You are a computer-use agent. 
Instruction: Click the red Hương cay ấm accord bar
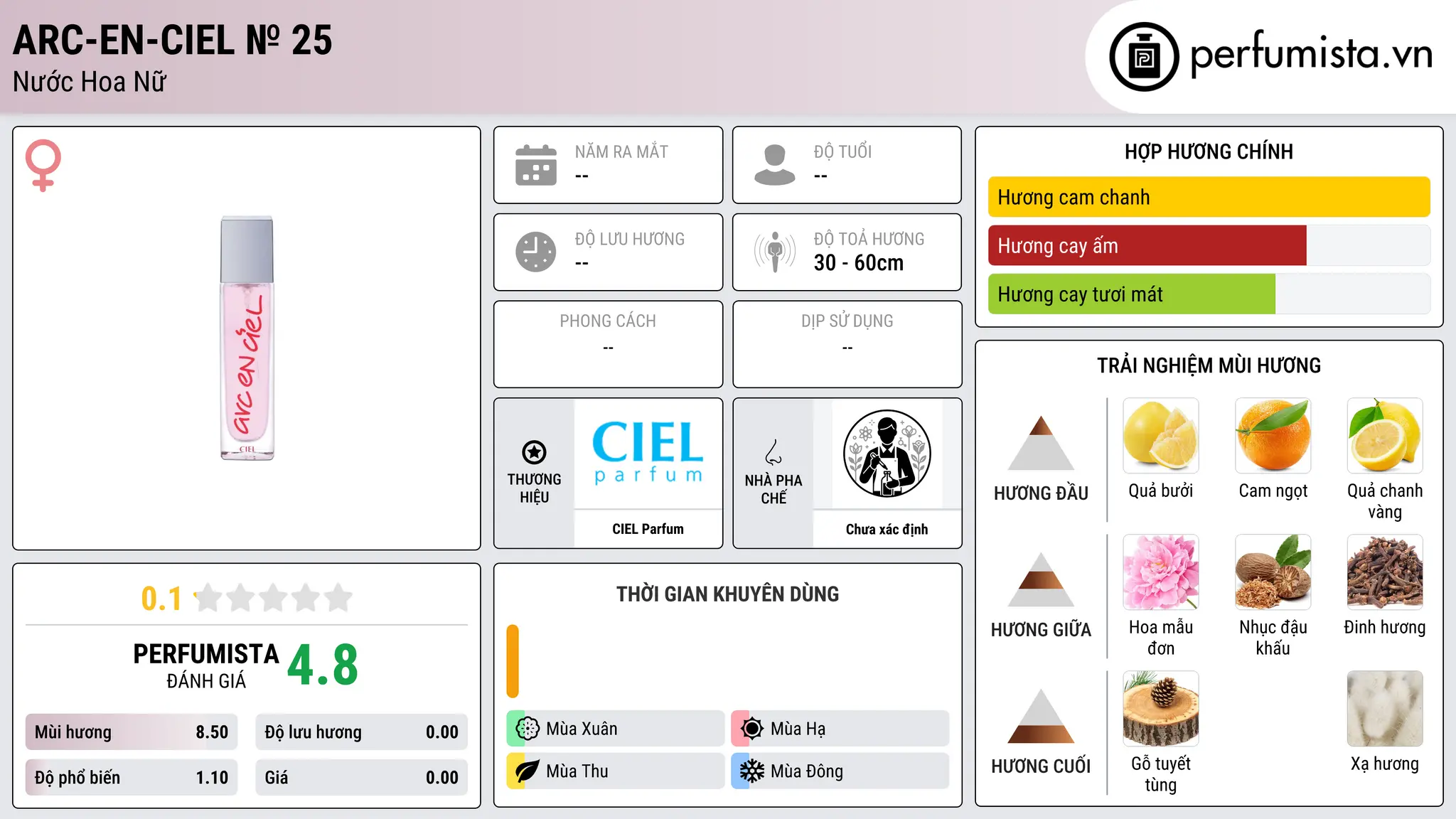[x=1147, y=245]
